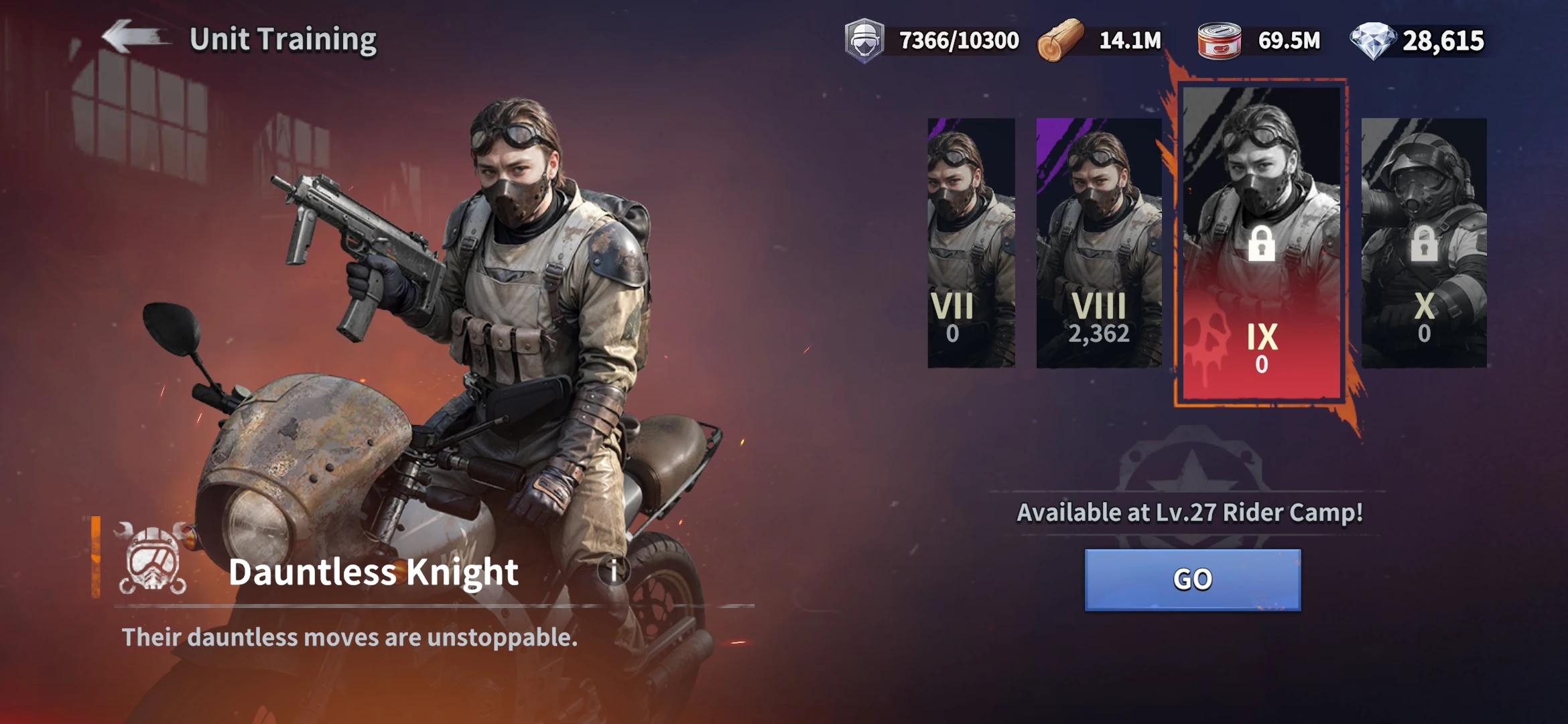Go back using the arrow icon
Viewport: 1568px width, 724px height.
pyautogui.click(x=134, y=36)
